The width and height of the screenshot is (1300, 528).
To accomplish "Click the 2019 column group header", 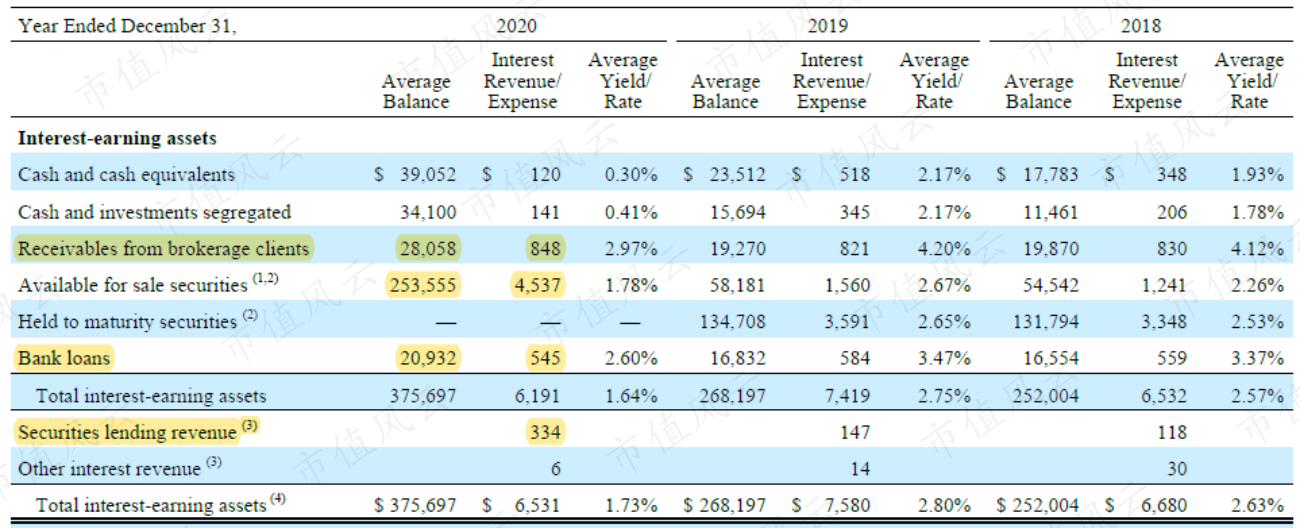I will [828, 26].
